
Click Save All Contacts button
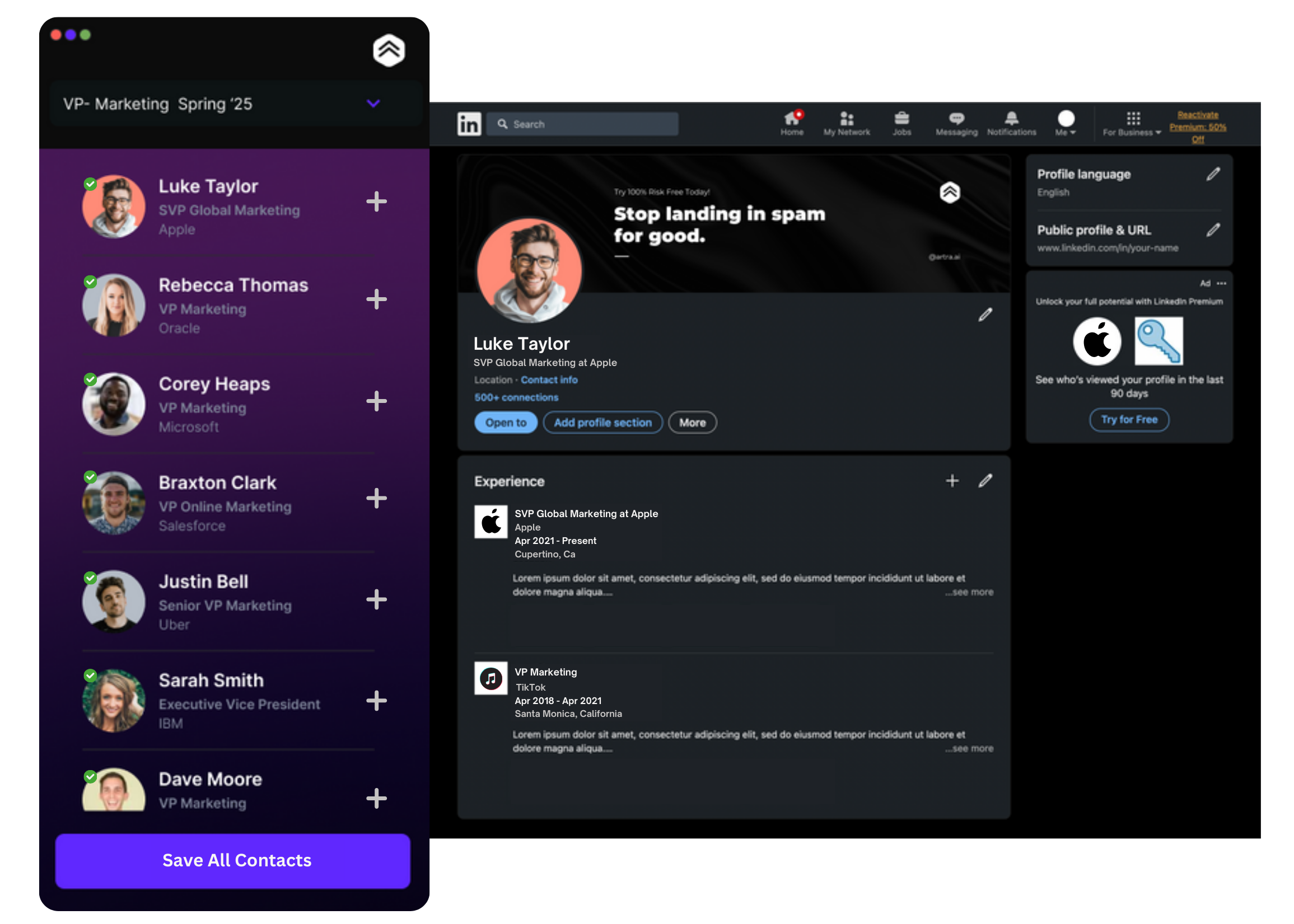232,861
